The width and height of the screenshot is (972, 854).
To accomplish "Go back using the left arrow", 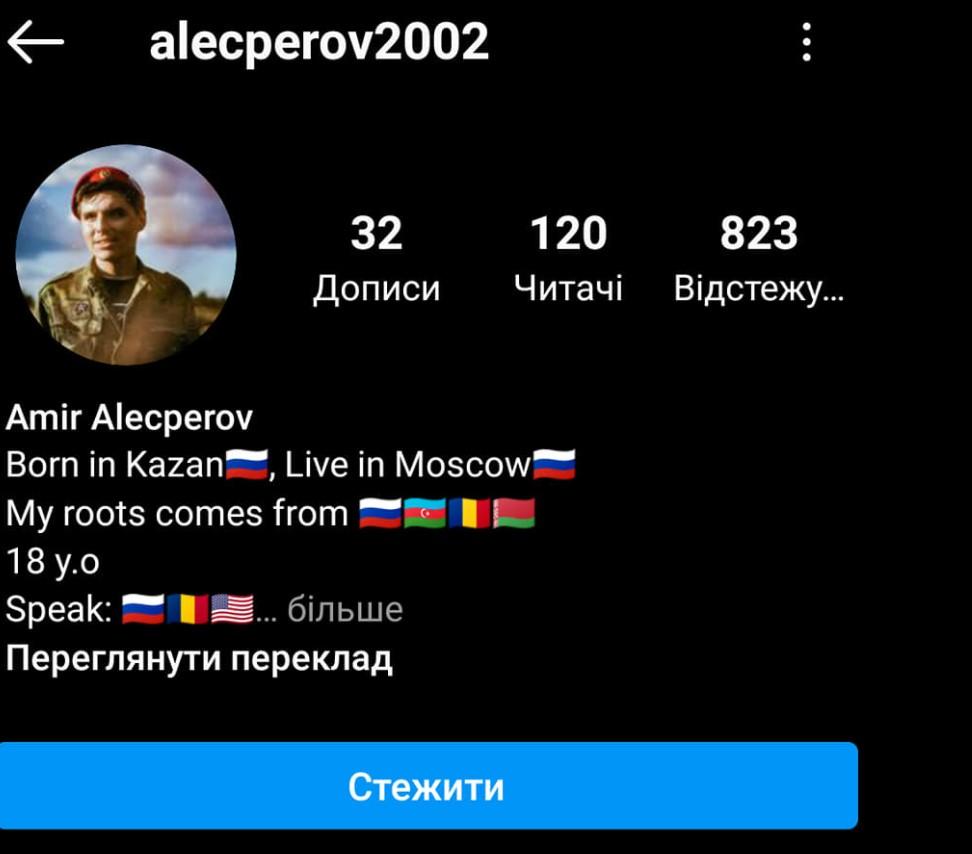I will point(35,42).
